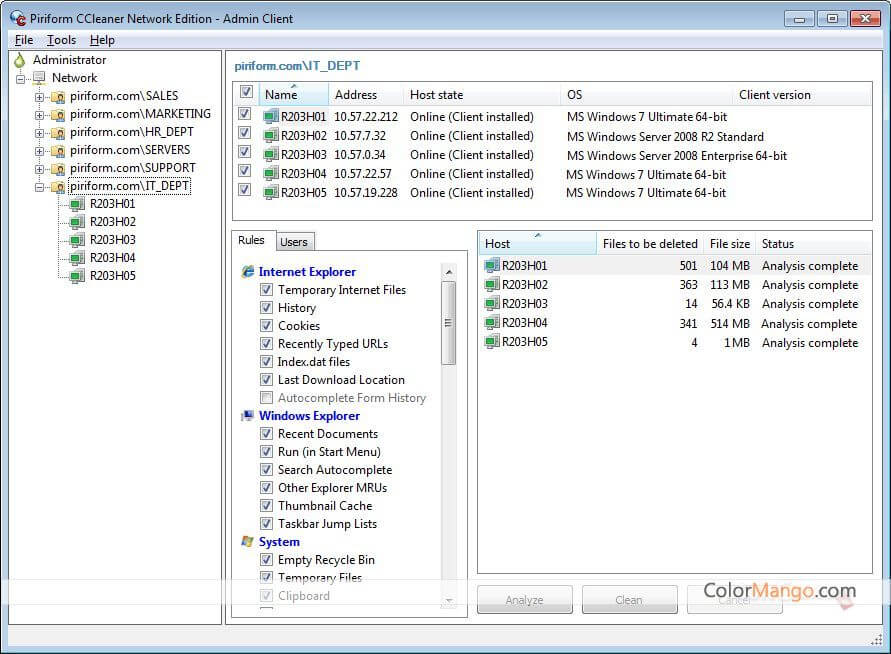Expand the piriform.com\SALES tree node
The image size is (891, 654).
40,97
